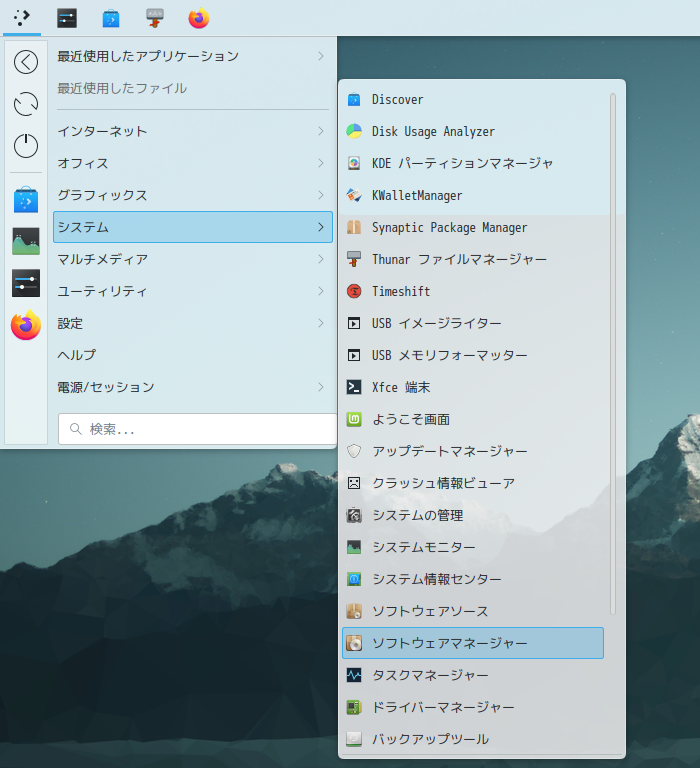Expand the 電源/セッション arrow
The width and height of the screenshot is (700, 768).
pyautogui.click(x=321, y=387)
